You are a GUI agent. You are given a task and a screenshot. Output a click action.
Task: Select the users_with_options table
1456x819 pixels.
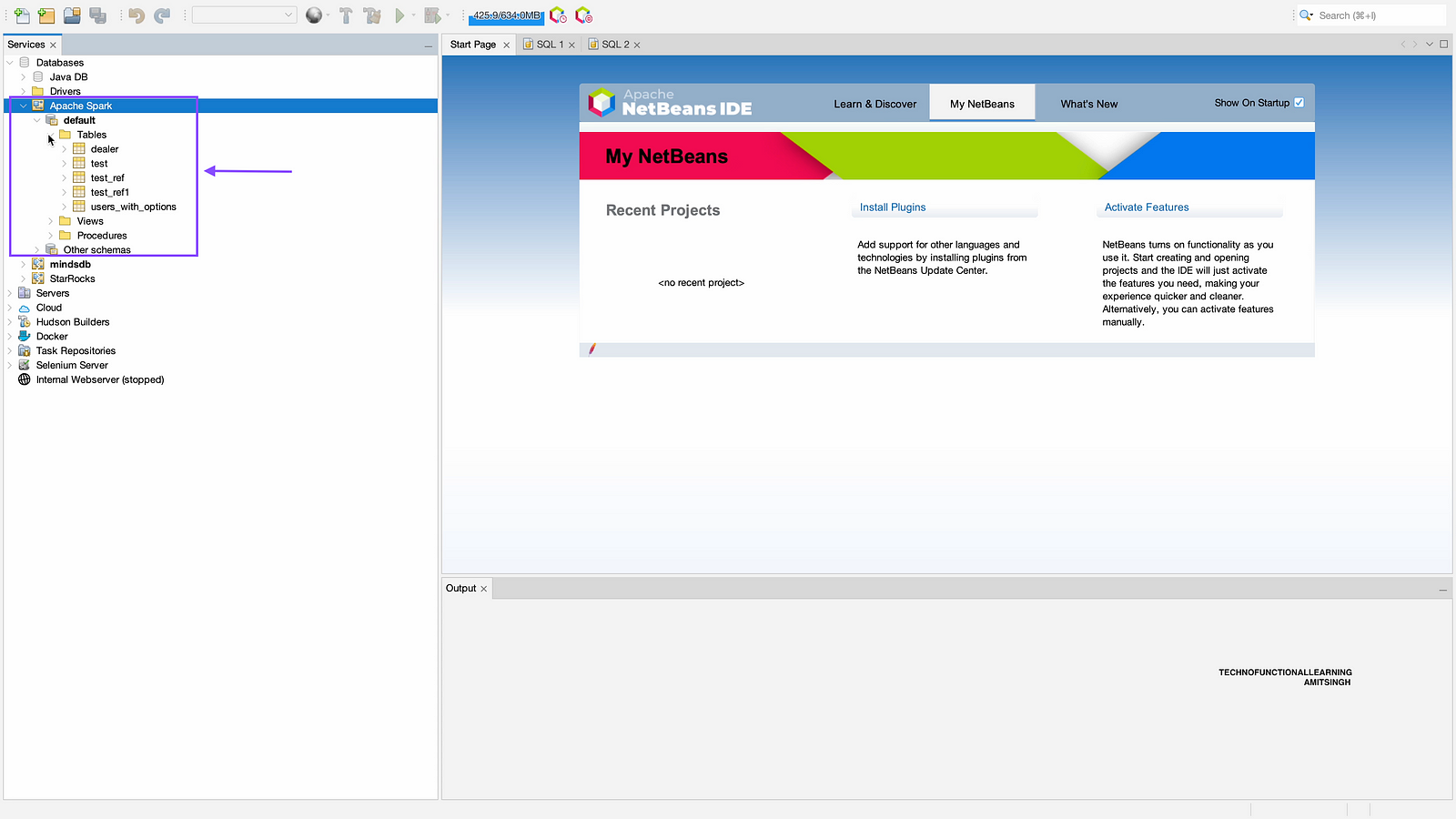click(x=133, y=207)
